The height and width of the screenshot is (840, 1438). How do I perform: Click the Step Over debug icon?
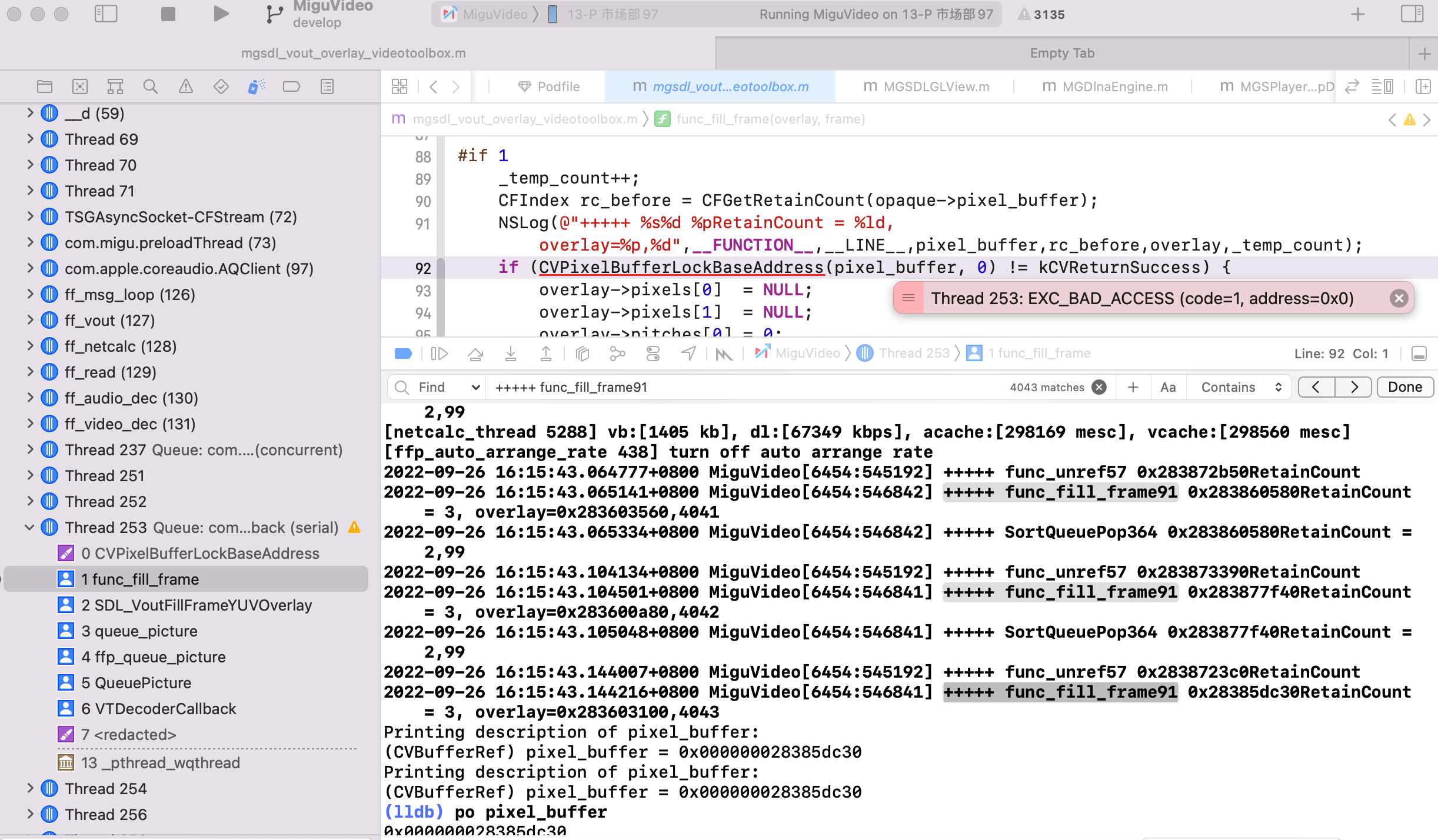point(475,354)
